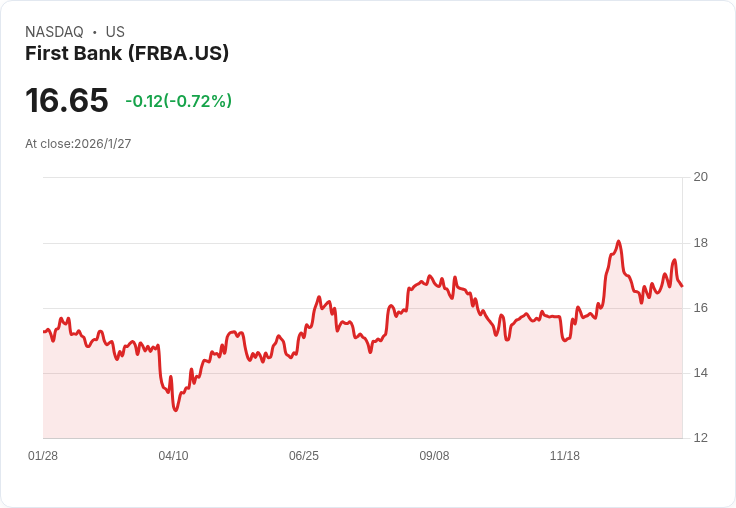
Task: Select the 01/28 date axis label
Action: click(x=43, y=456)
